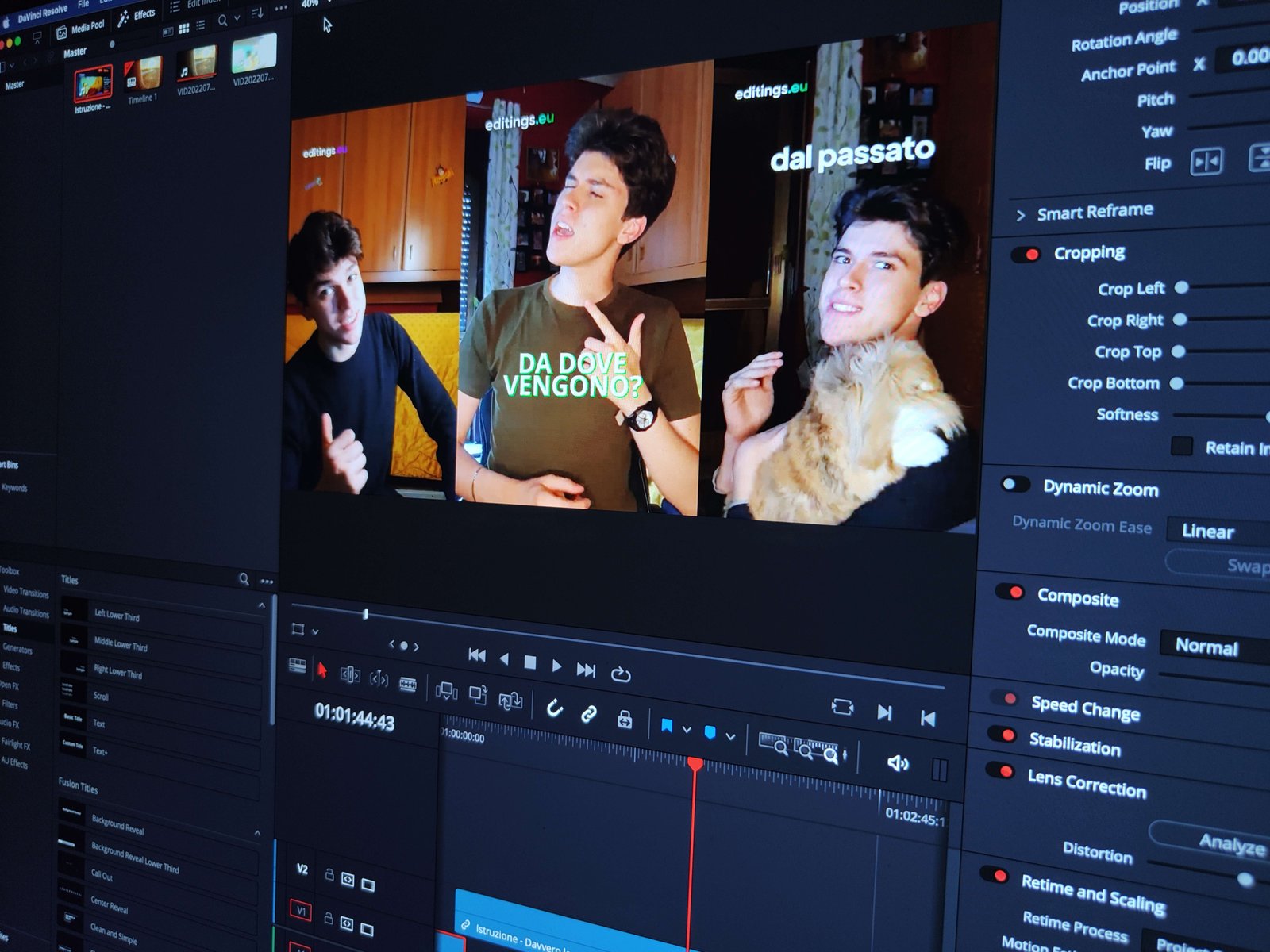Open Timeline View Options icon
This screenshot has width=1270, height=952.
point(298,665)
